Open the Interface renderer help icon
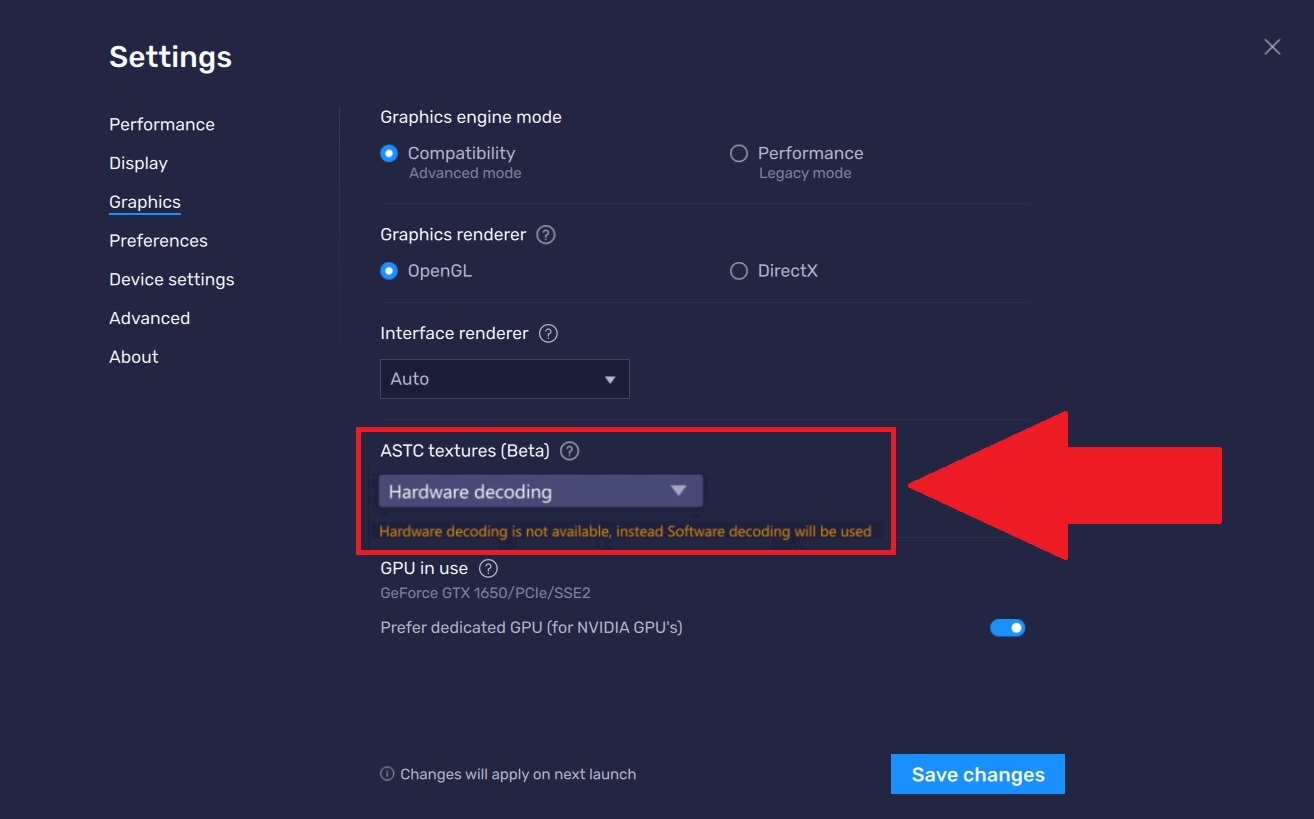This screenshot has height=819, width=1314. coord(548,333)
